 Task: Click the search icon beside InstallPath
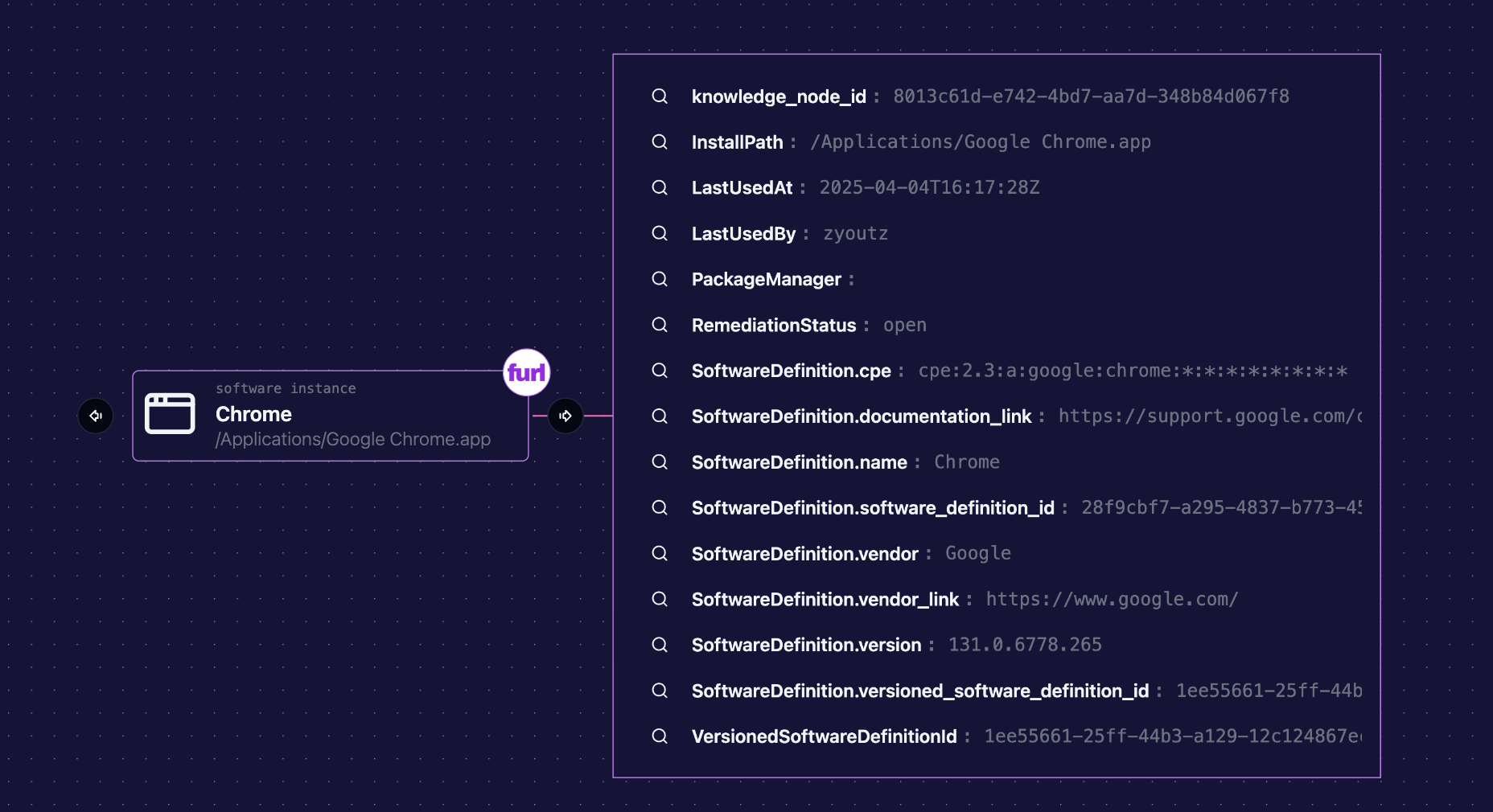click(660, 142)
